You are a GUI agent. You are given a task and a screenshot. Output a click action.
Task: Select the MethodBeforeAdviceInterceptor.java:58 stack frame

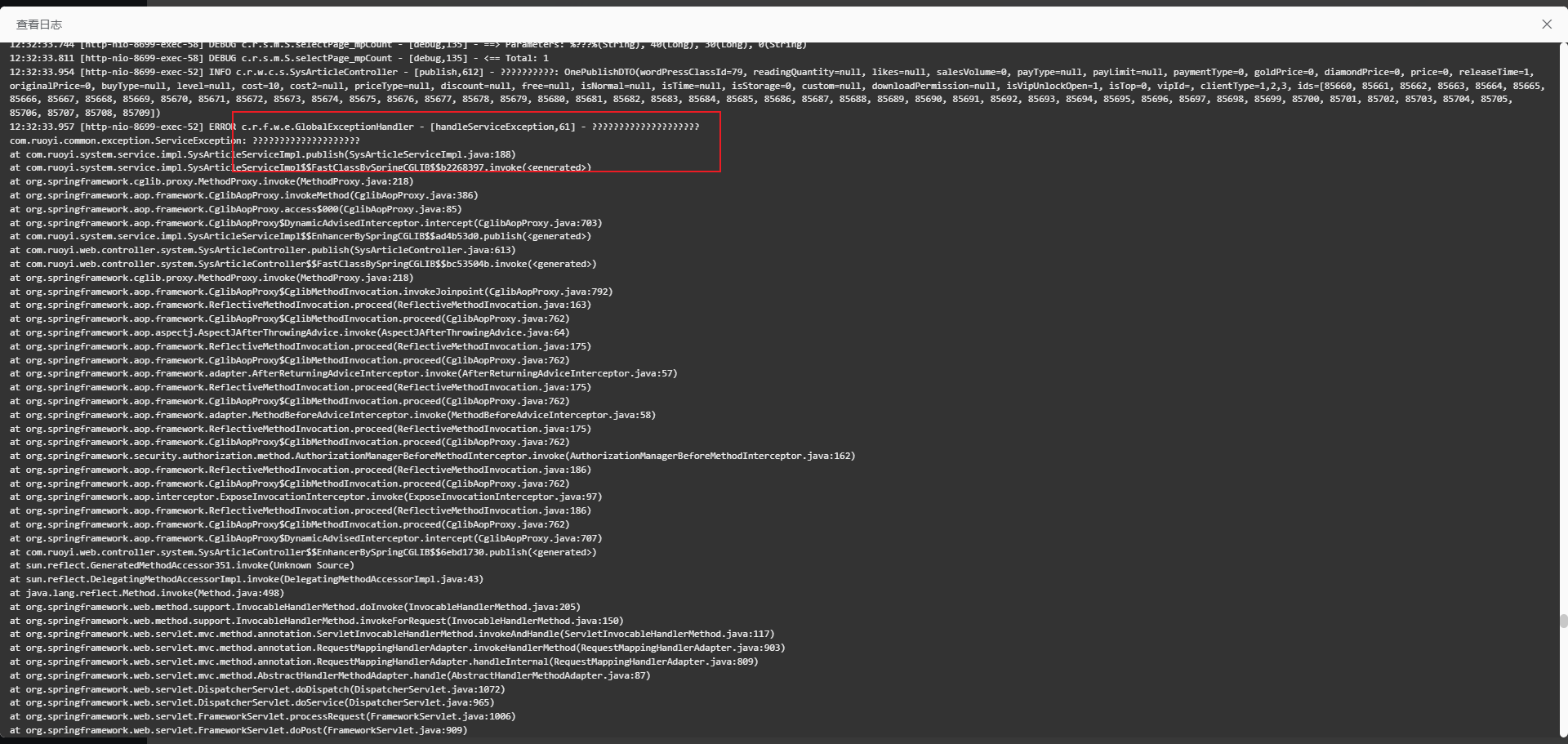tap(333, 416)
